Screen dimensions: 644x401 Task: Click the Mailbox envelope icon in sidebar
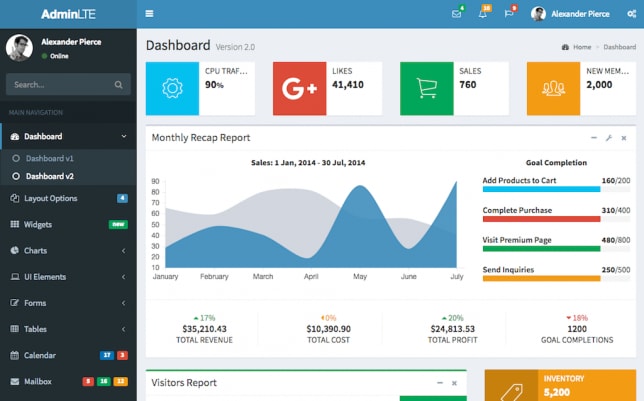coord(15,381)
